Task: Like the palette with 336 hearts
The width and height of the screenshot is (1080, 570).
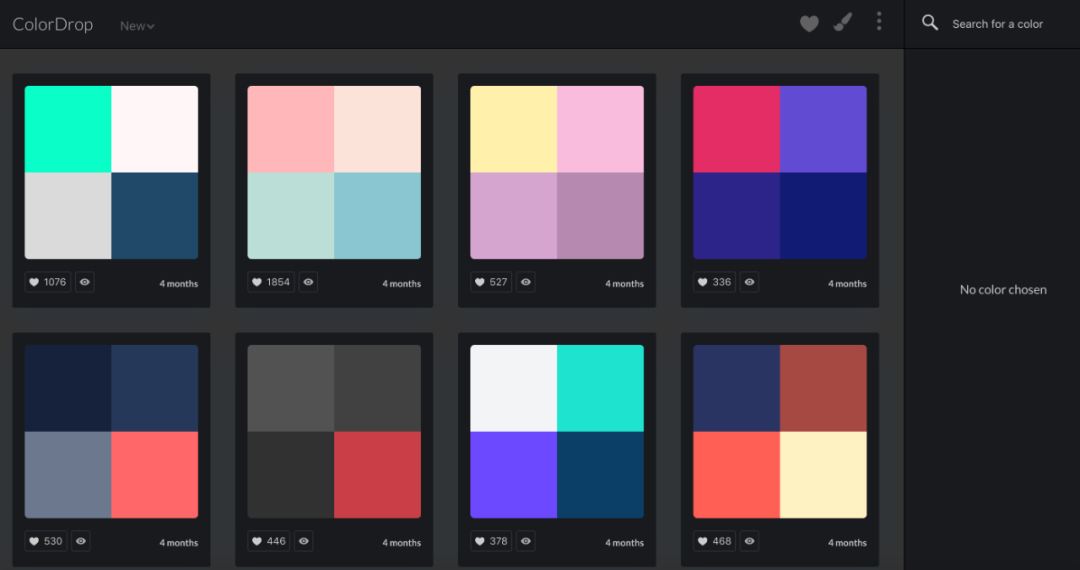Action: (x=714, y=282)
